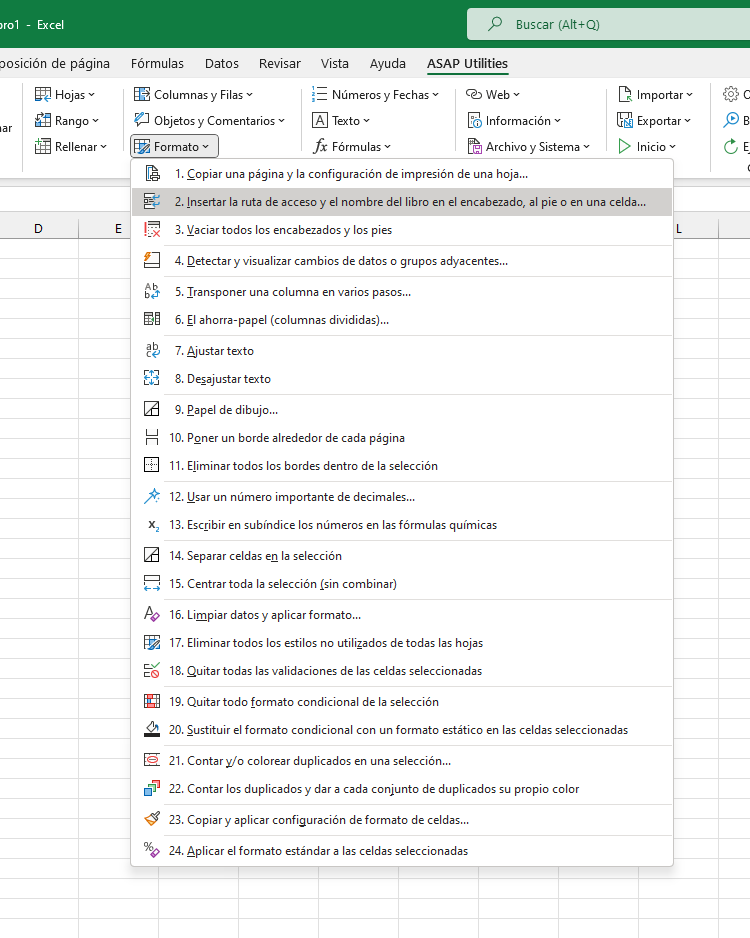Switch to the Fórmulas ribbon tab

pyautogui.click(x=157, y=63)
